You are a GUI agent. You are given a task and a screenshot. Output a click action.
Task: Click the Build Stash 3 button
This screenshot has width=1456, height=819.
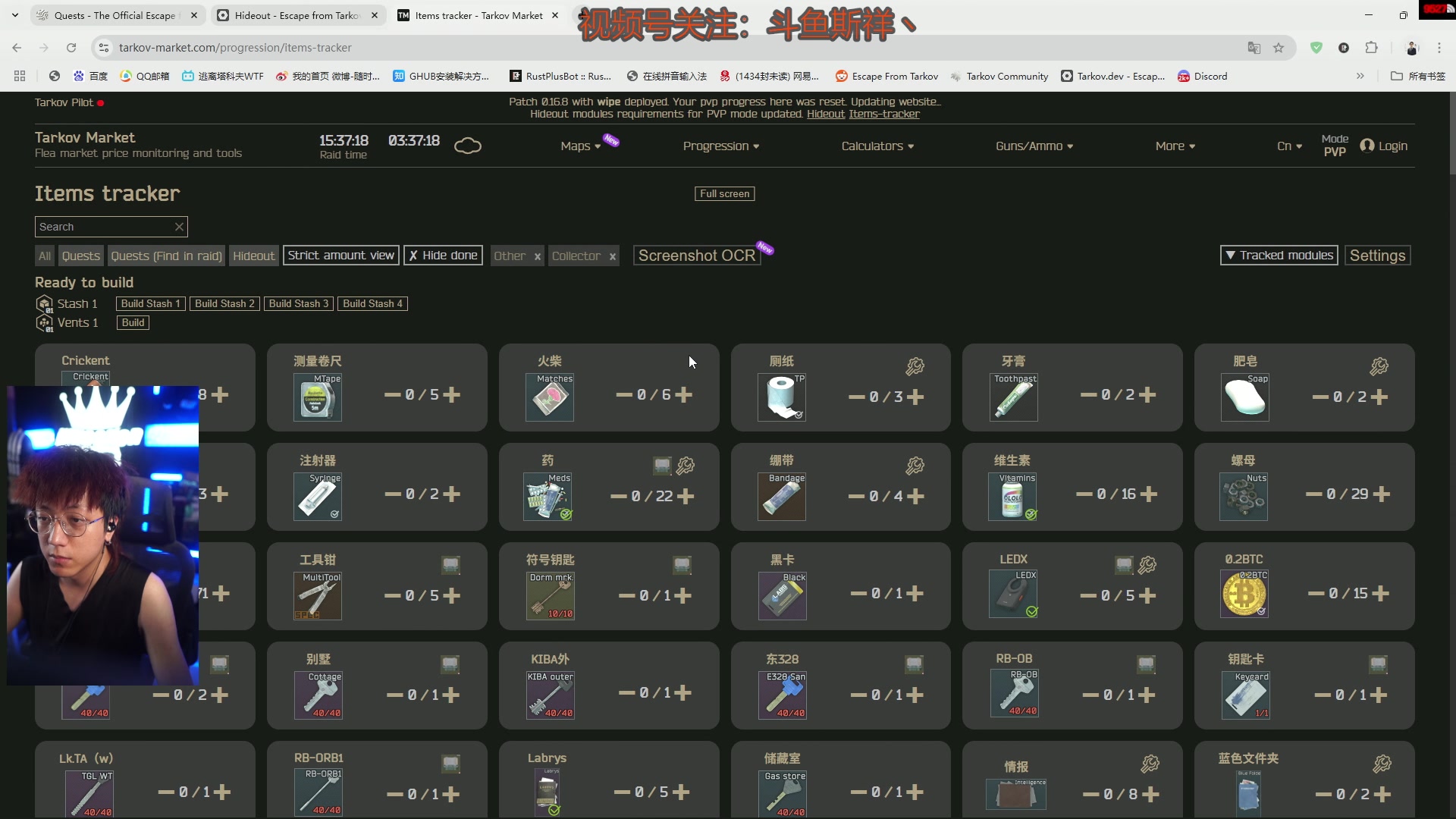[298, 303]
